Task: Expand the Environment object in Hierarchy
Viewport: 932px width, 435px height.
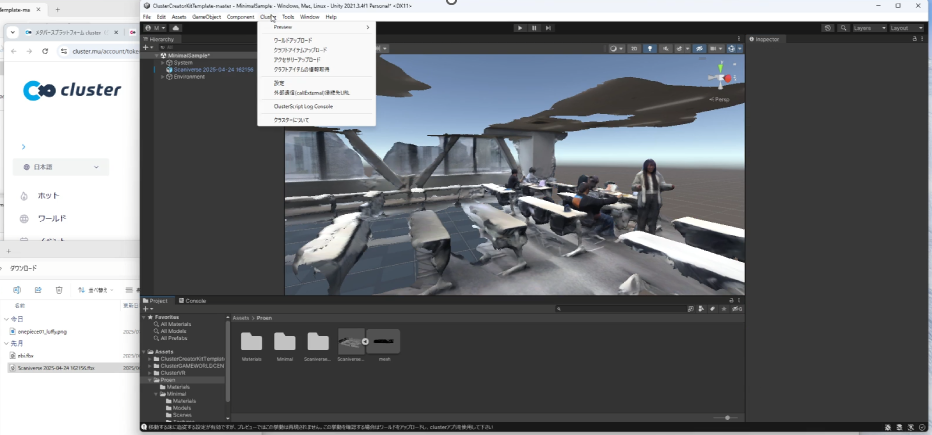Action: (162, 76)
